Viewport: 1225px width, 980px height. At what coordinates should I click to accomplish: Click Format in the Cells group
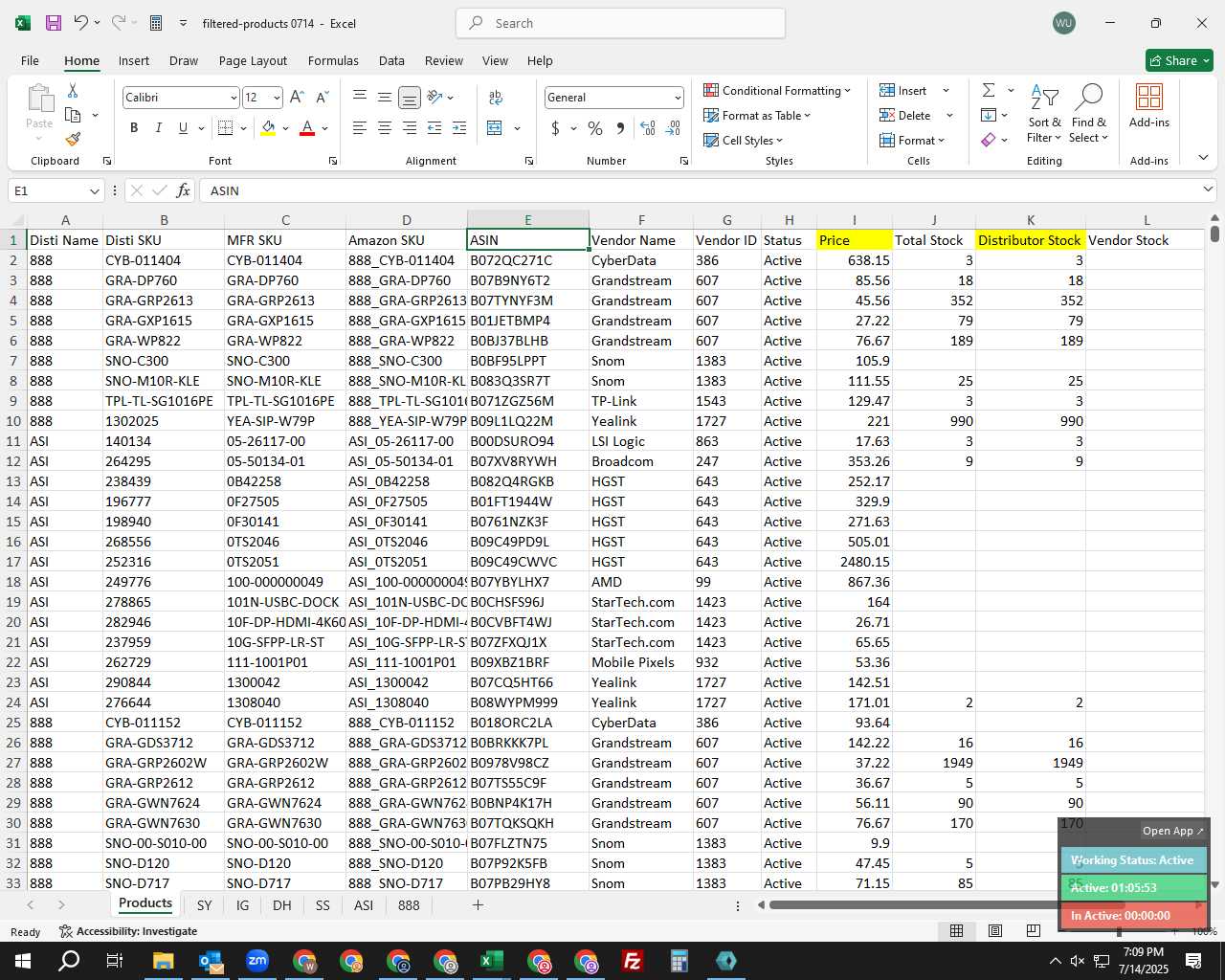(x=912, y=140)
